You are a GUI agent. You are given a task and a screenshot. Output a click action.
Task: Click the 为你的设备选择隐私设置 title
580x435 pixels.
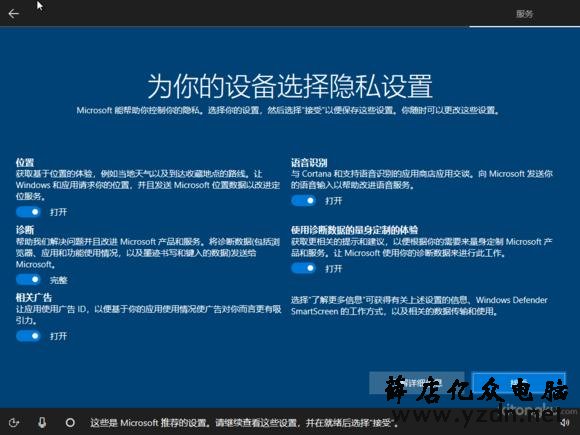tap(290, 86)
